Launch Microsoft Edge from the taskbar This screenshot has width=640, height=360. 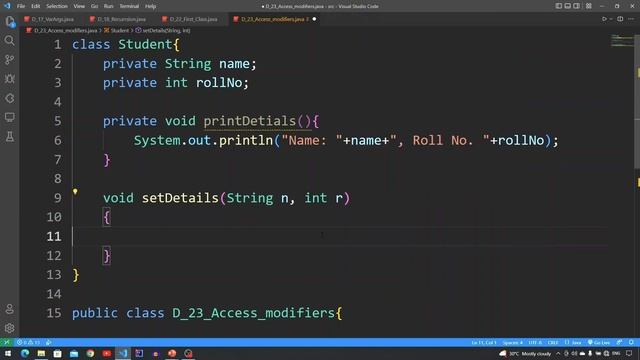25,353
